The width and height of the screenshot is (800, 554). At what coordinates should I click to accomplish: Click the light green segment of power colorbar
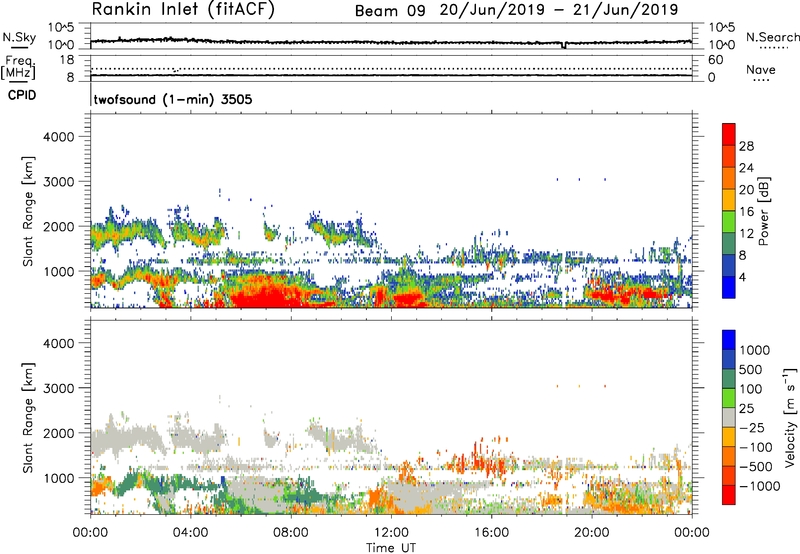pos(729,221)
